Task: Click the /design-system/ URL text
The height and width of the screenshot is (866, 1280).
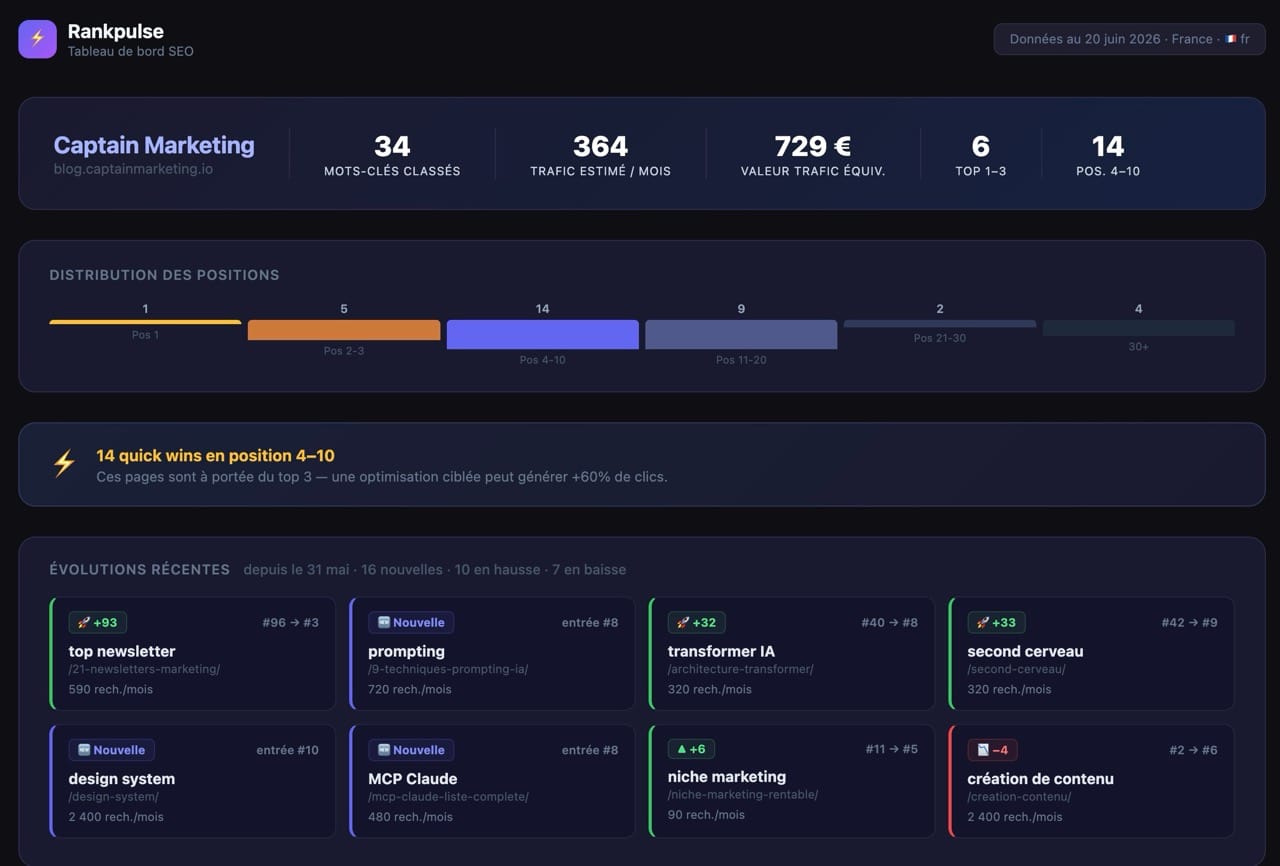Action: pyautogui.click(x=114, y=797)
